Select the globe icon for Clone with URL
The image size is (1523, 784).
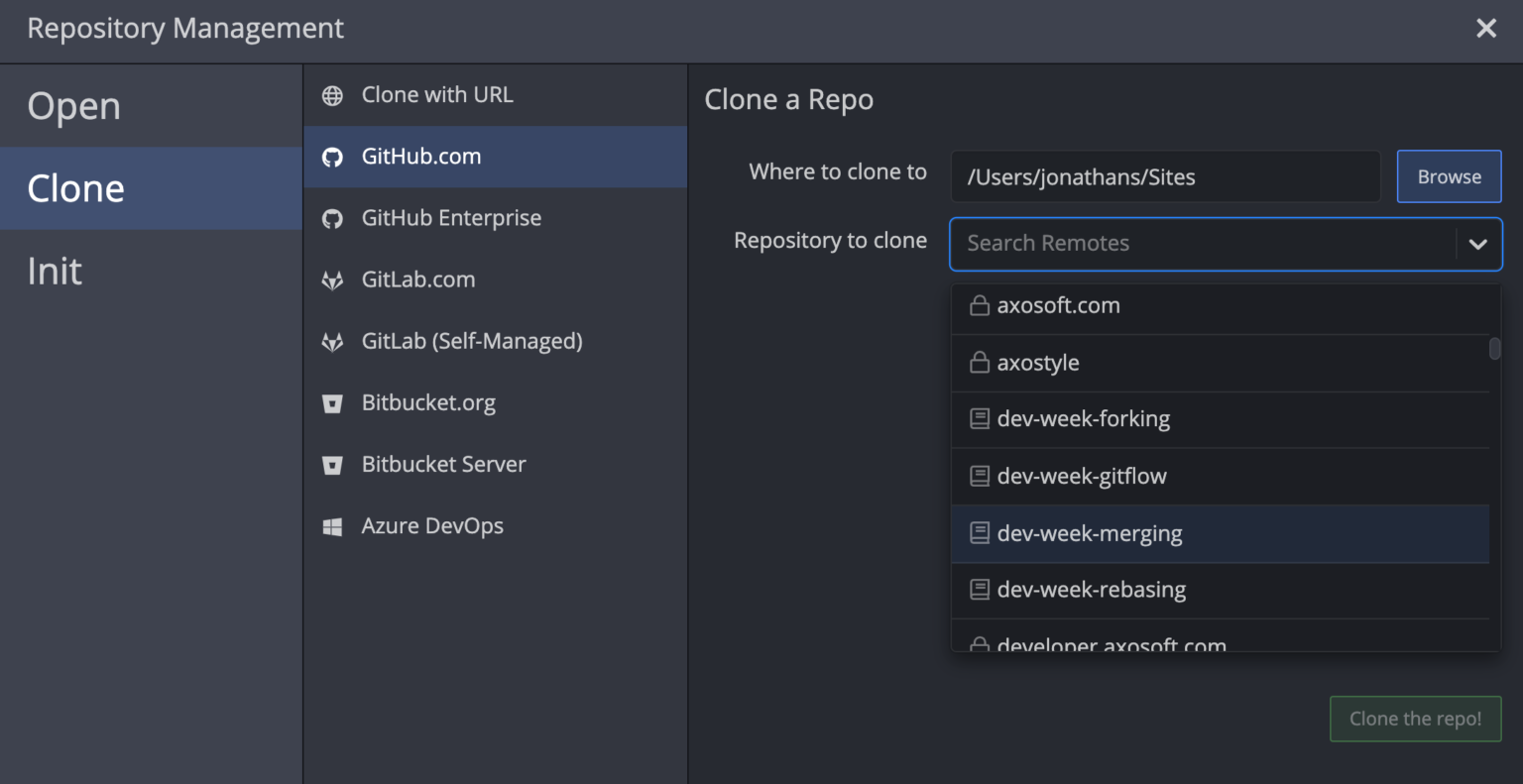[331, 94]
